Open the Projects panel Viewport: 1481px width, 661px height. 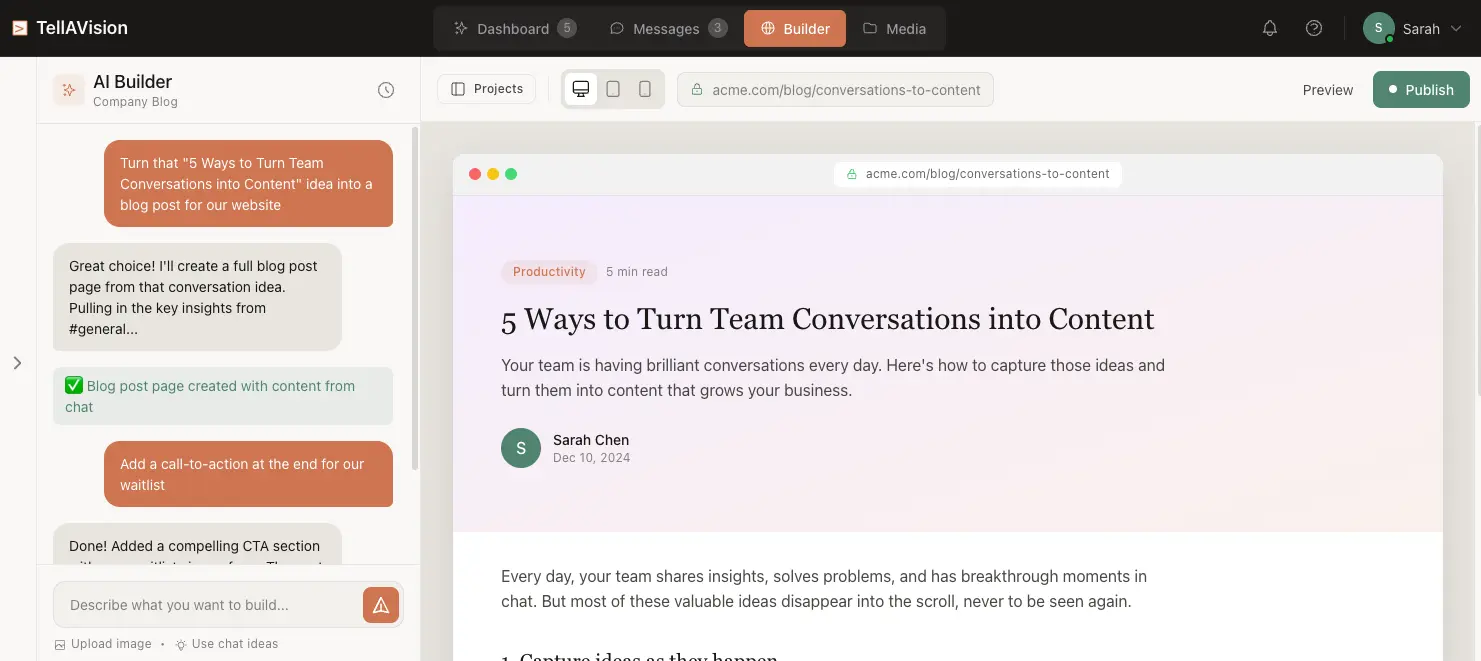click(x=487, y=89)
